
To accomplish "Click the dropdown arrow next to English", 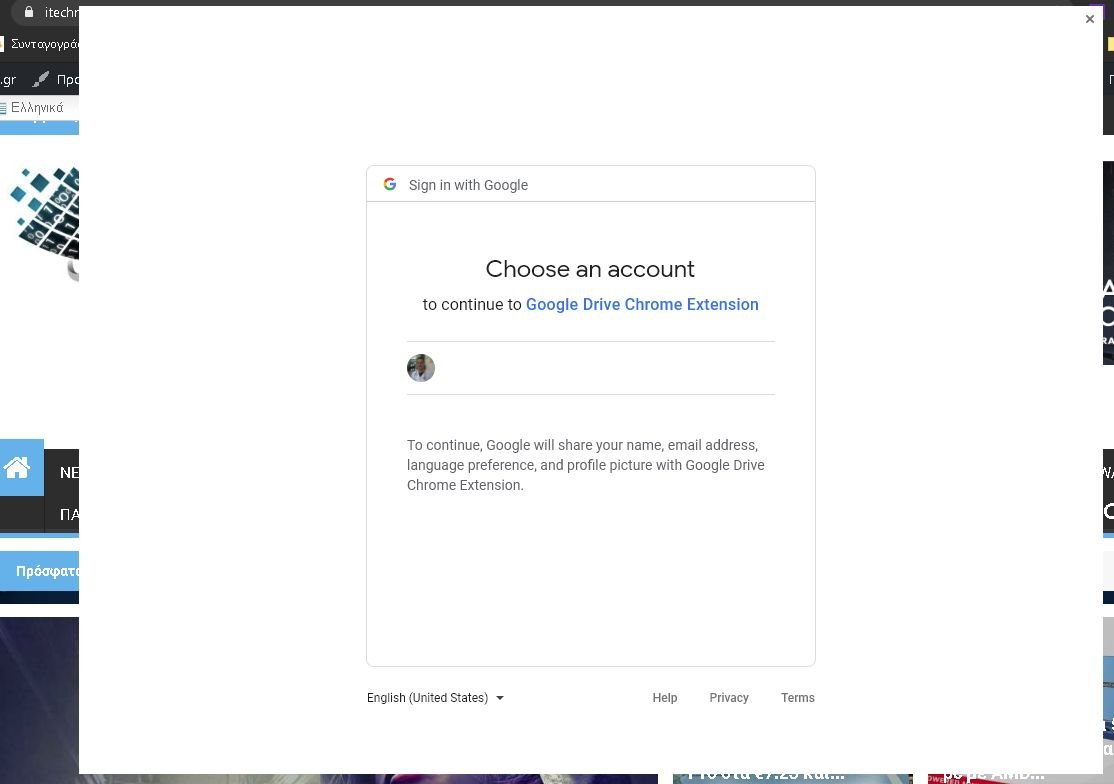I will coord(499,698).
